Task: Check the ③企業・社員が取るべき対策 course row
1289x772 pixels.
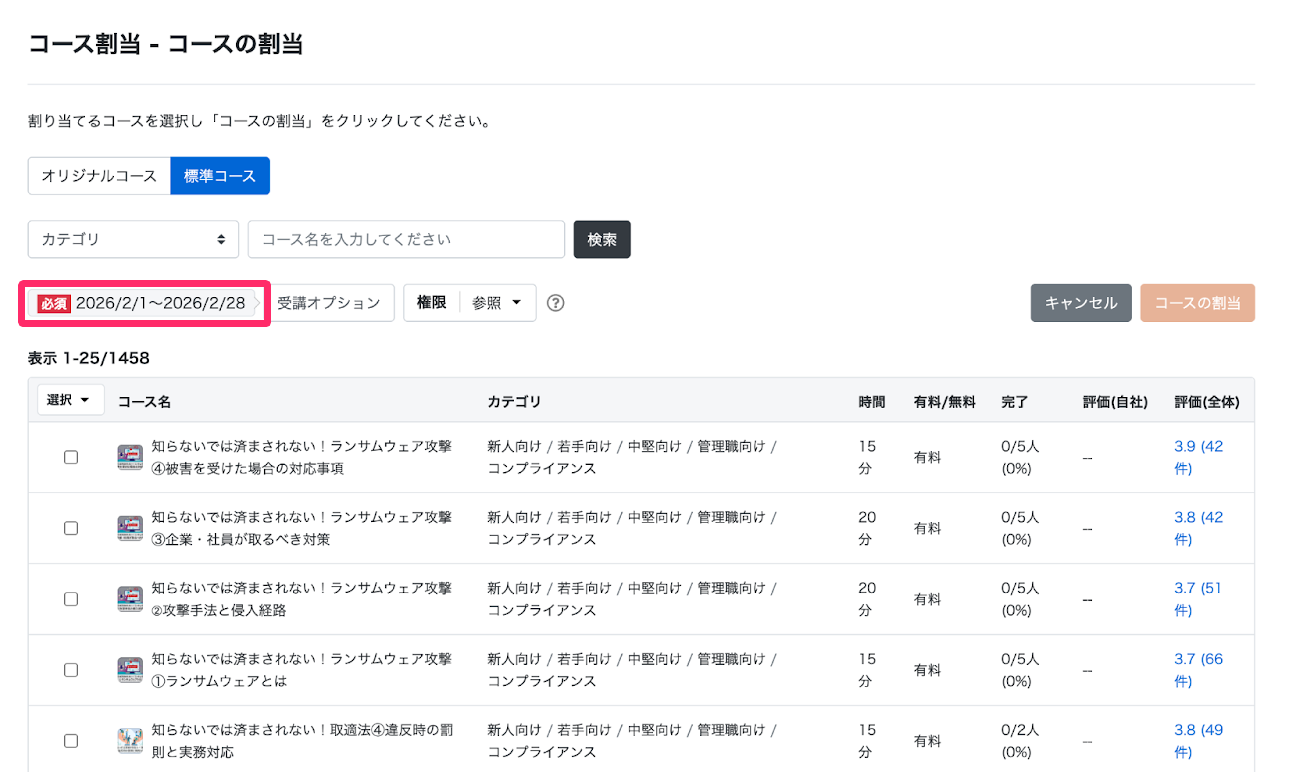Action: click(71, 528)
